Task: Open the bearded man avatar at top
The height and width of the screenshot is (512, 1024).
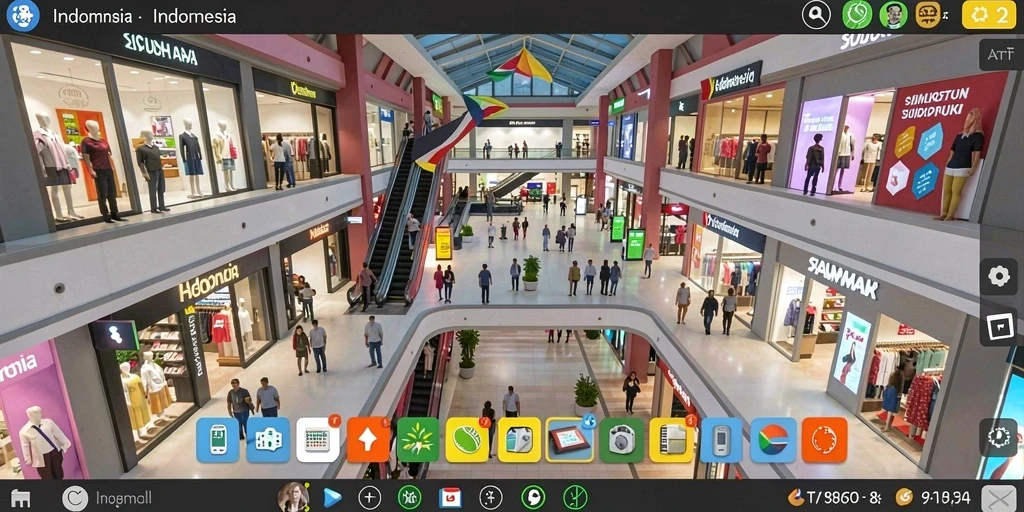Action: (893, 14)
